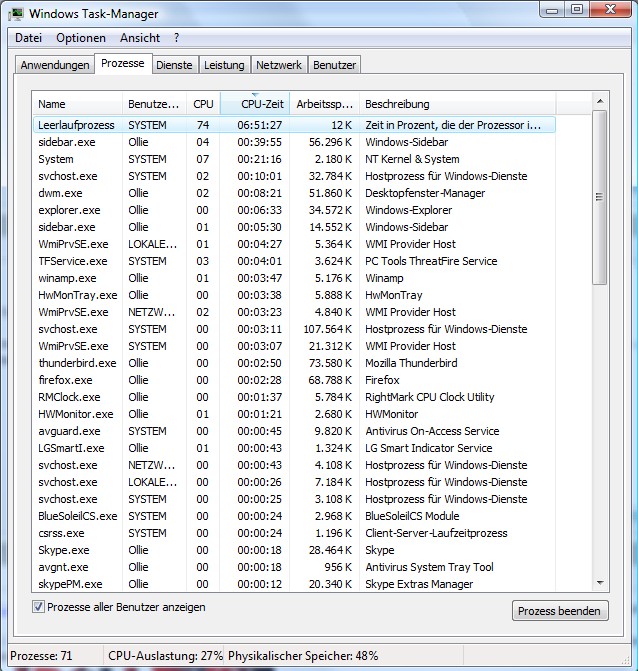
Task: Select sidebar.exe with 56.296 K memory
Action: click(294, 142)
